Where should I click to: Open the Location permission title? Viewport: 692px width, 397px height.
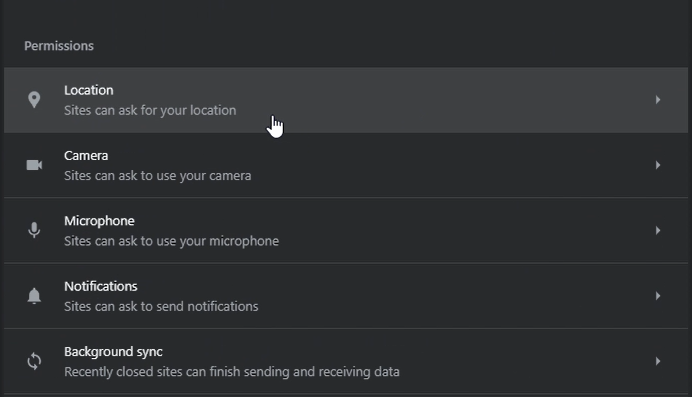coord(89,90)
